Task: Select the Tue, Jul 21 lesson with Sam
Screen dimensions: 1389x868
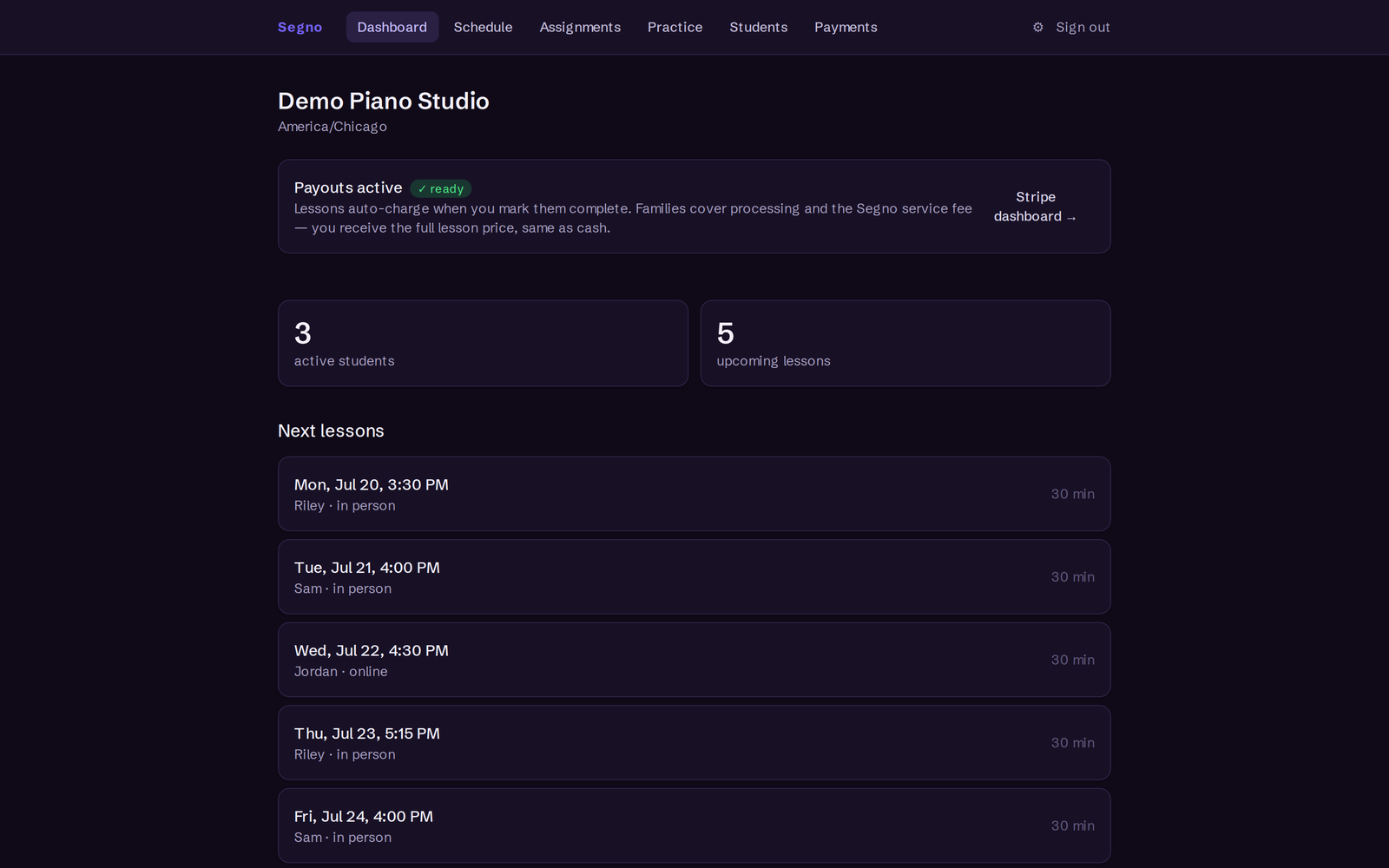Action: (694, 576)
